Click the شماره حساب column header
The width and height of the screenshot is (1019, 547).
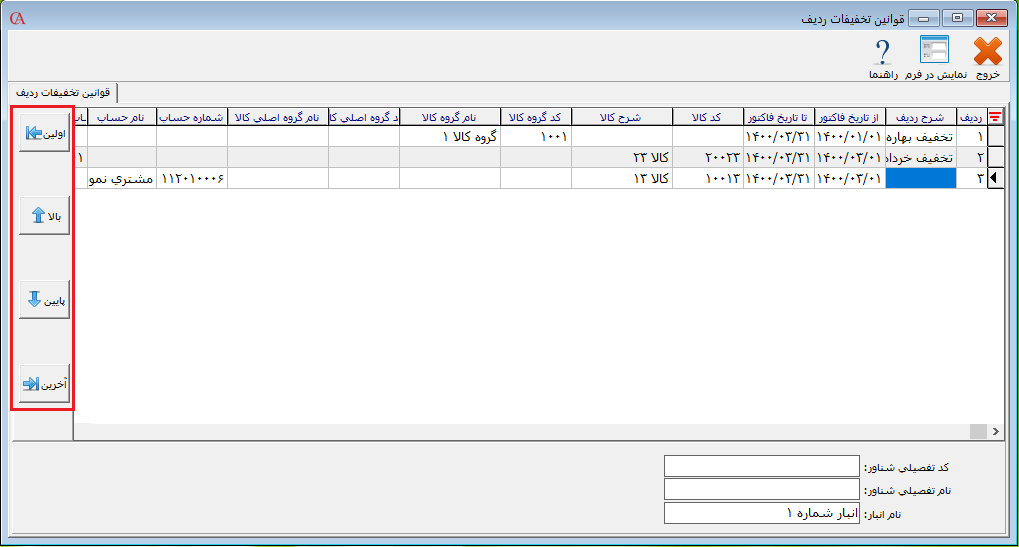coord(191,116)
